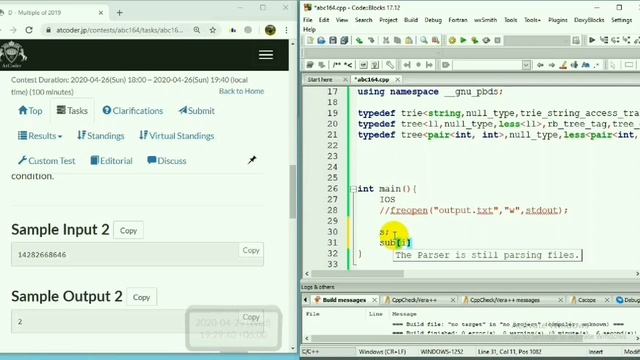The width and height of the screenshot is (640, 360).
Task: Open the Build menu in Code::Blocks
Action: 411,20
